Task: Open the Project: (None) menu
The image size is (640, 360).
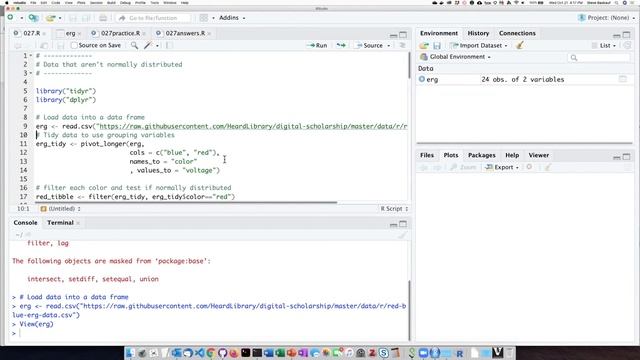Action: pyautogui.click(x=607, y=18)
